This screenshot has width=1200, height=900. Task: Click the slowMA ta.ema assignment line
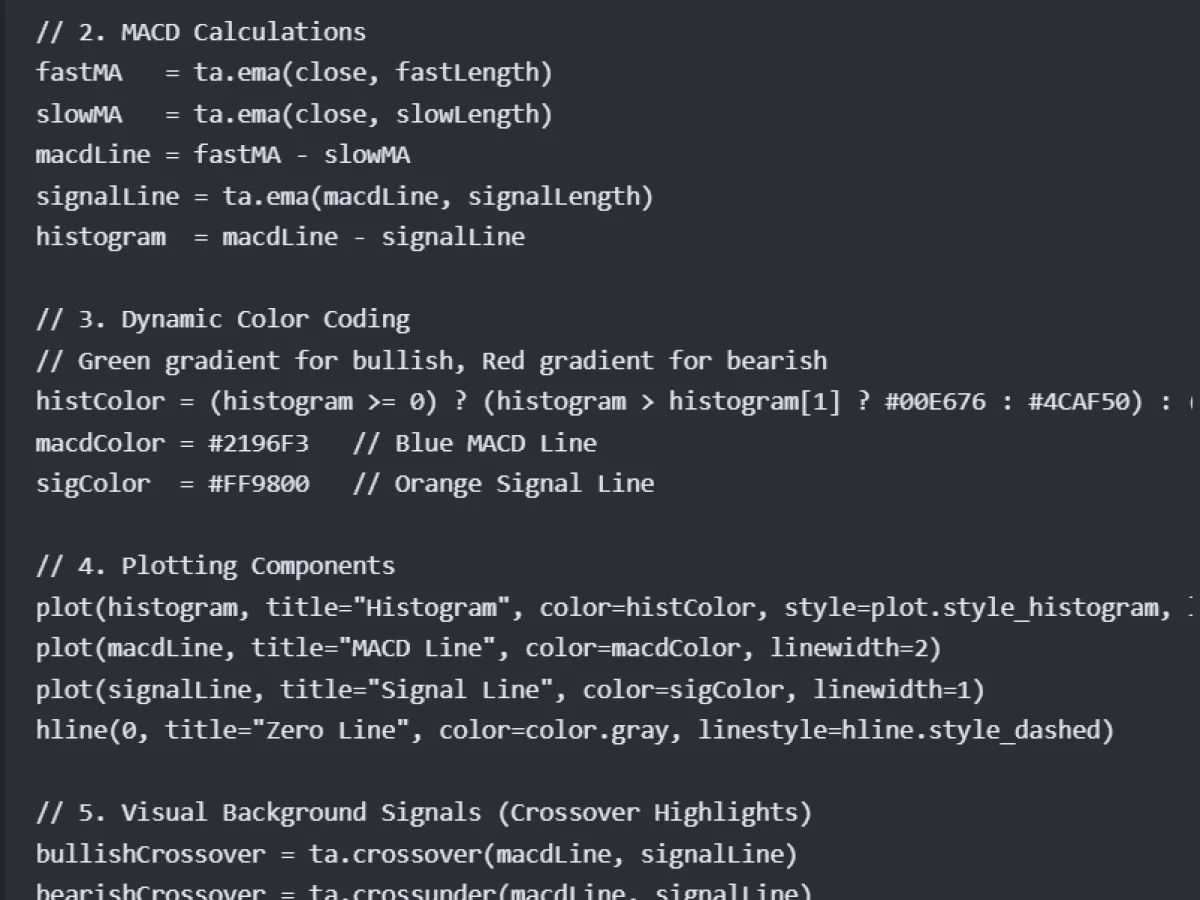click(x=294, y=114)
